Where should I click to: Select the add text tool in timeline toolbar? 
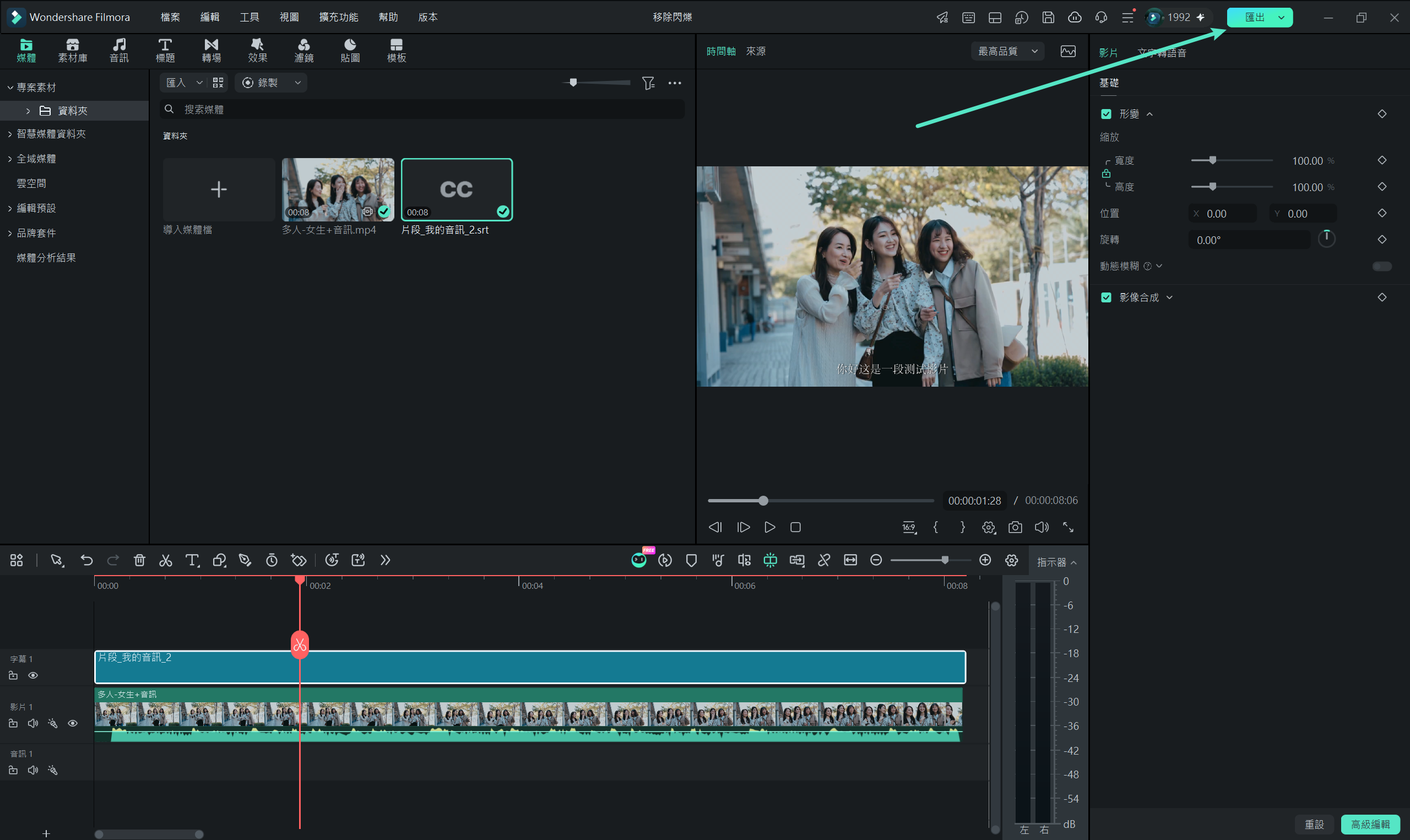click(192, 560)
